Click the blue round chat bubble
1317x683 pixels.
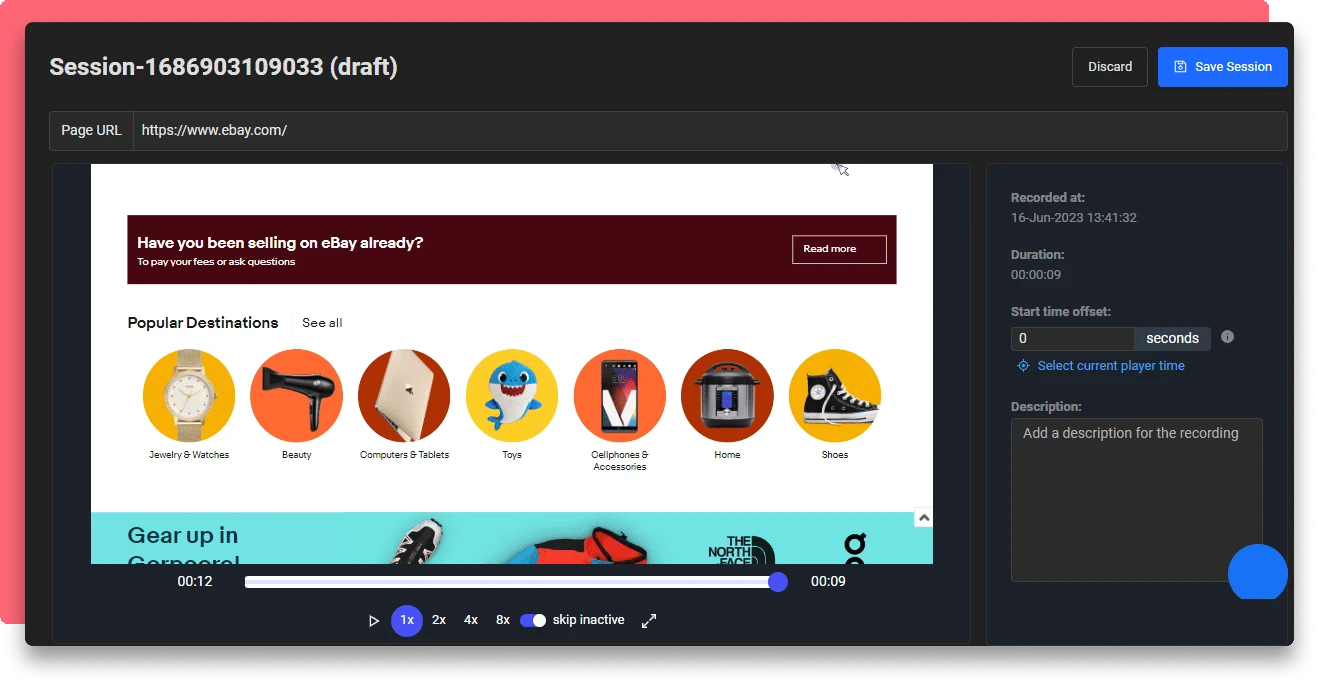click(1258, 573)
